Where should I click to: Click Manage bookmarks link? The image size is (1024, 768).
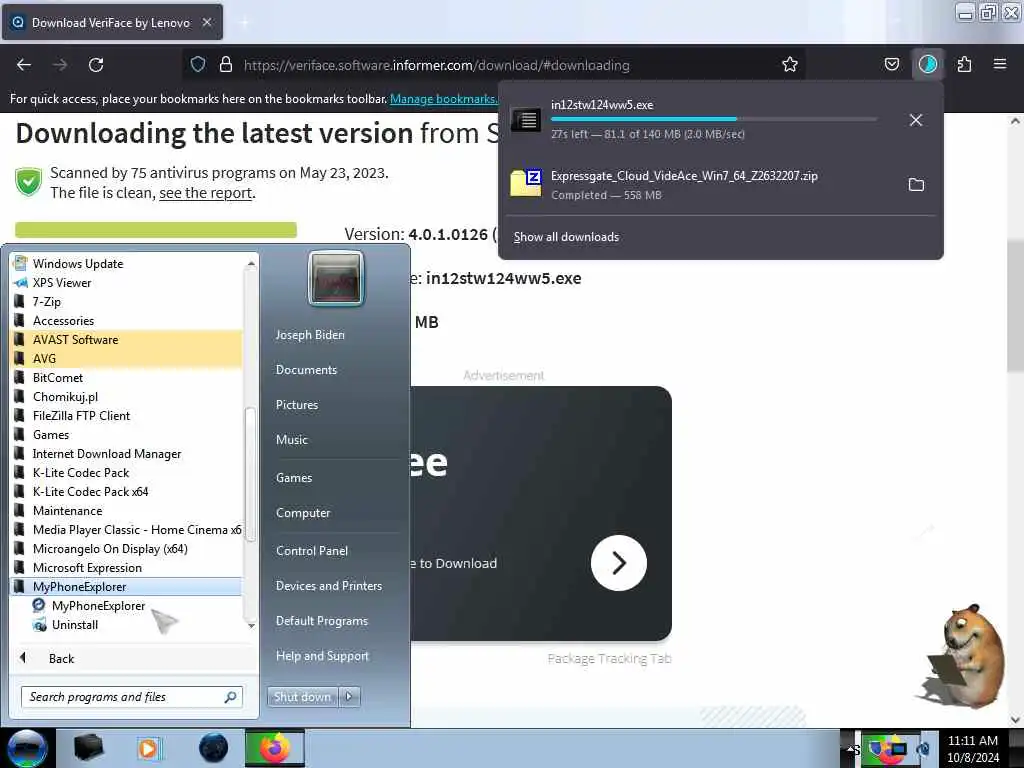pos(443,99)
